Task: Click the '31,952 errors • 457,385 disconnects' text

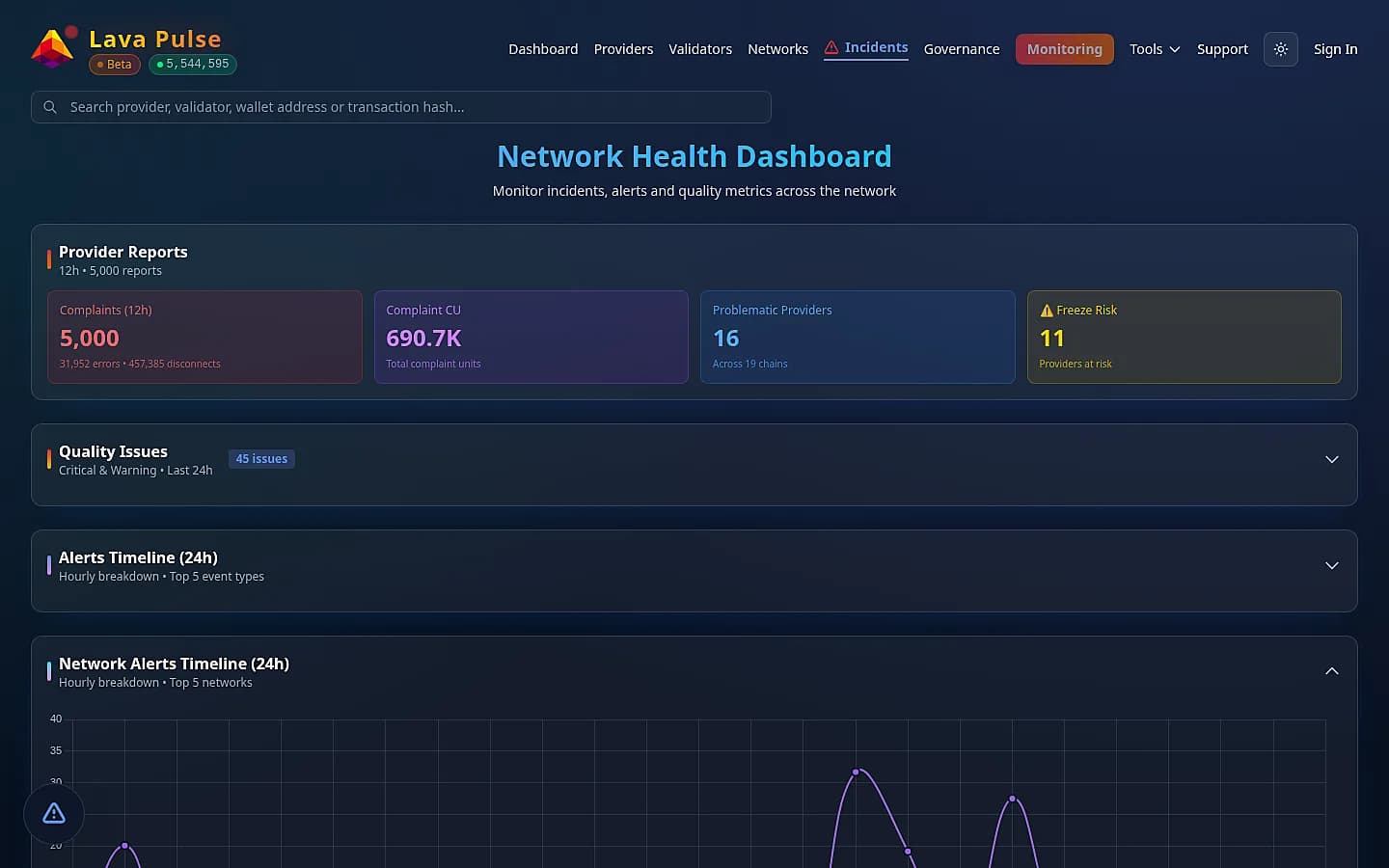Action: click(140, 364)
